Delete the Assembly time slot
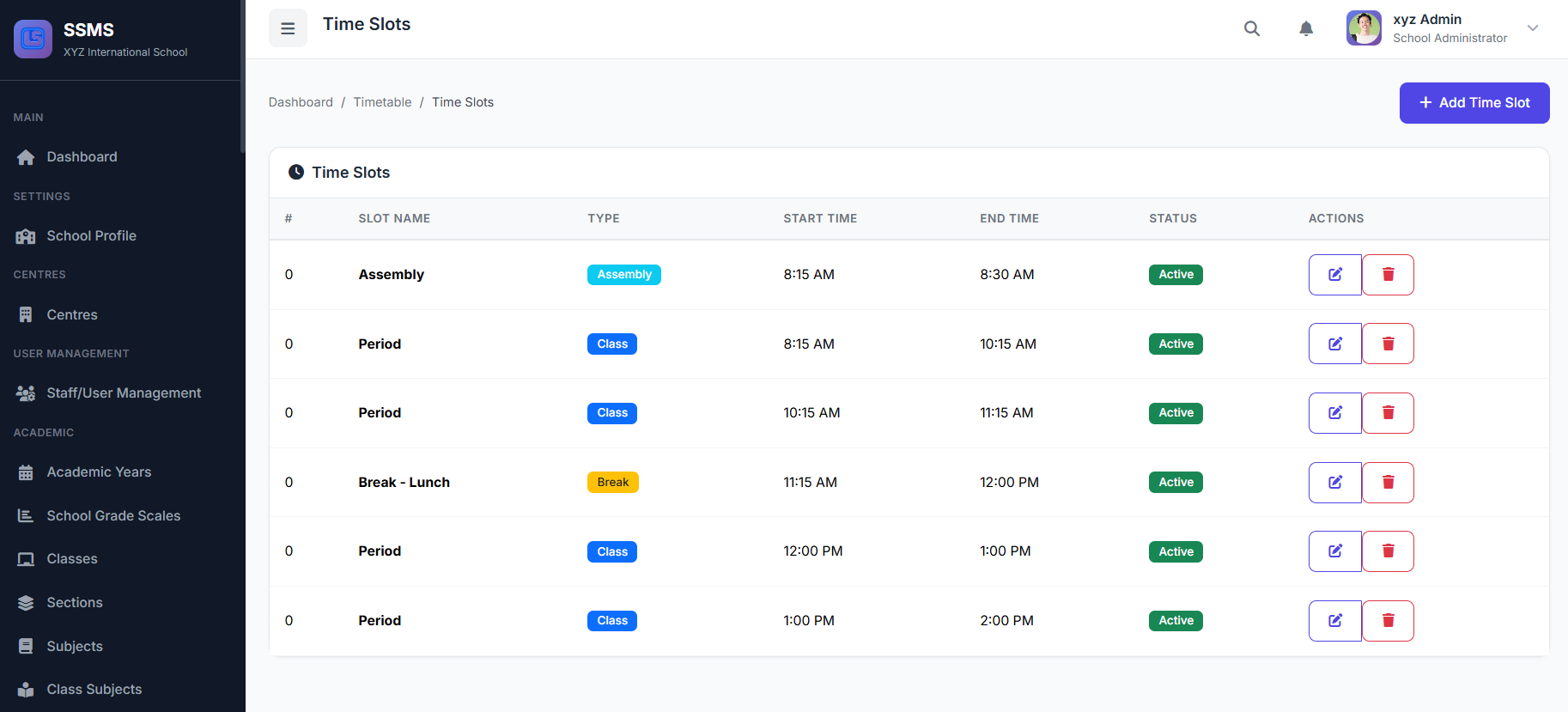Image resolution: width=1568 pixels, height=712 pixels. coord(1388,275)
